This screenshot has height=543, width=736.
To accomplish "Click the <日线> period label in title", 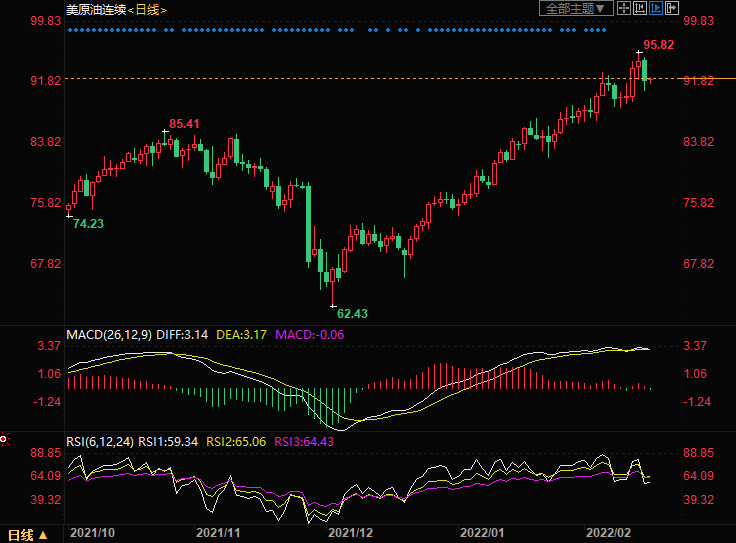I will click(147, 10).
